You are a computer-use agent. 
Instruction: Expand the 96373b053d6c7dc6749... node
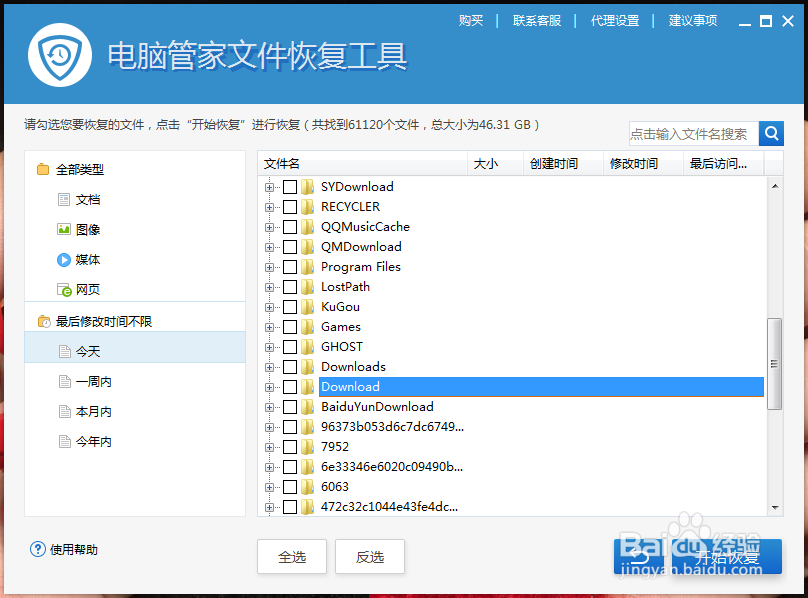coord(269,427)
